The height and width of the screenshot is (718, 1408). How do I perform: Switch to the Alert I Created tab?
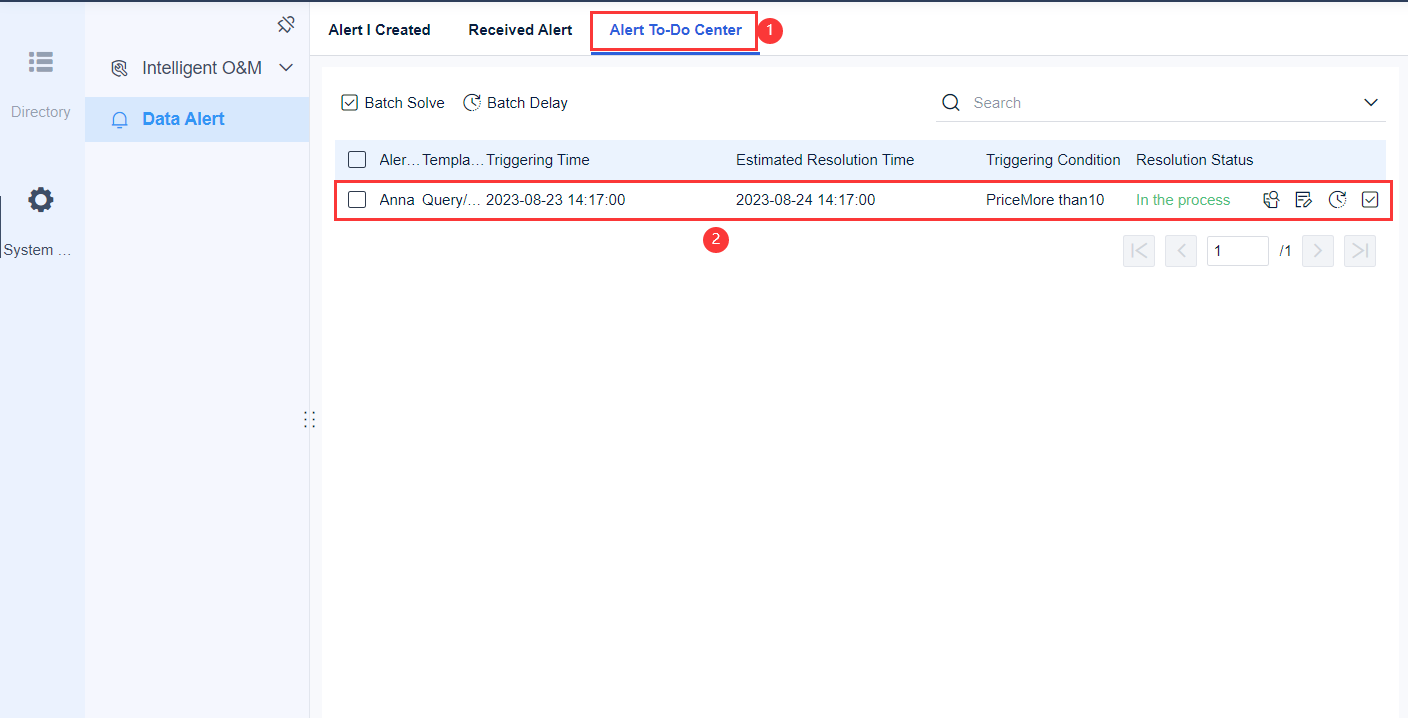(x=378, y=30)
